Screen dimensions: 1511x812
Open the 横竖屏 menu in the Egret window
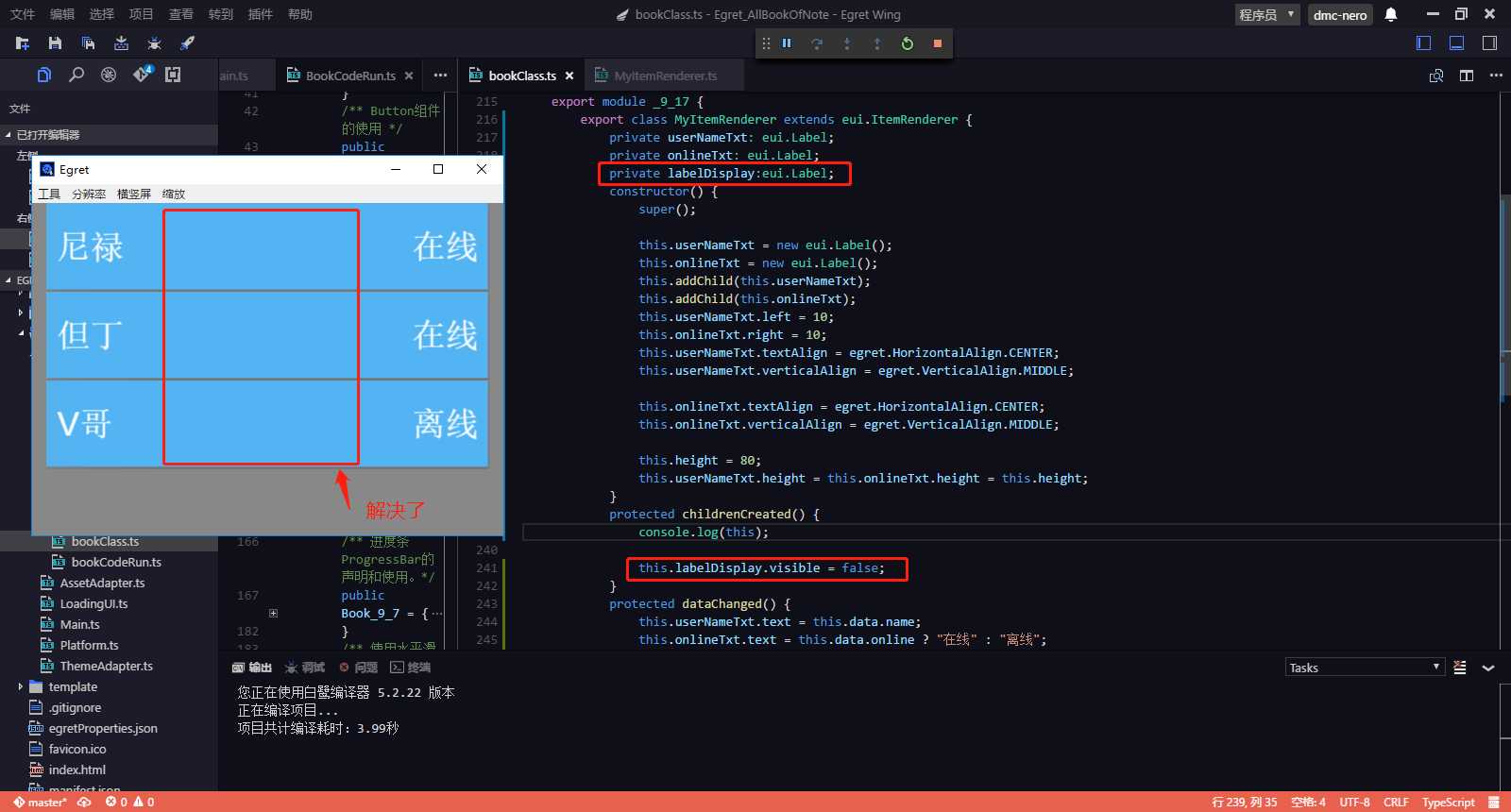click(x=134, y=194)
